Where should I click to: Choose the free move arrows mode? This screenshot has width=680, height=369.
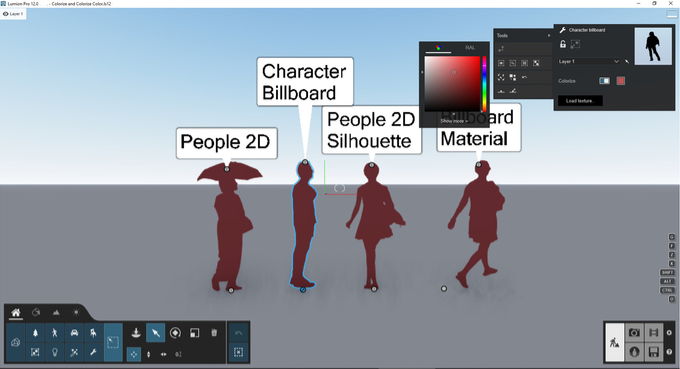click(134, 354)
